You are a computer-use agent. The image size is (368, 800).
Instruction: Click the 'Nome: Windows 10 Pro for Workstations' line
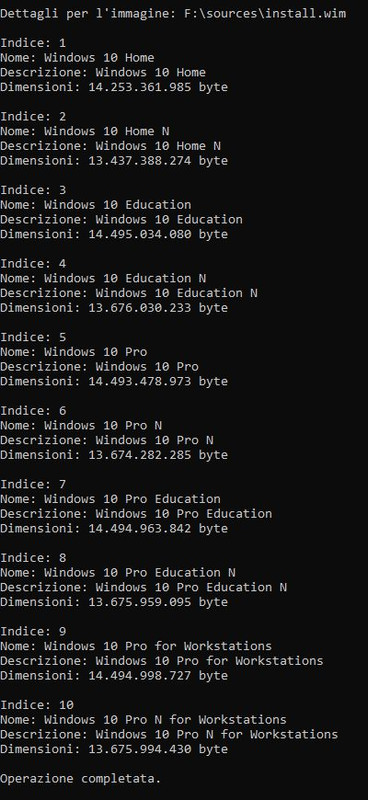coord(136,646)
